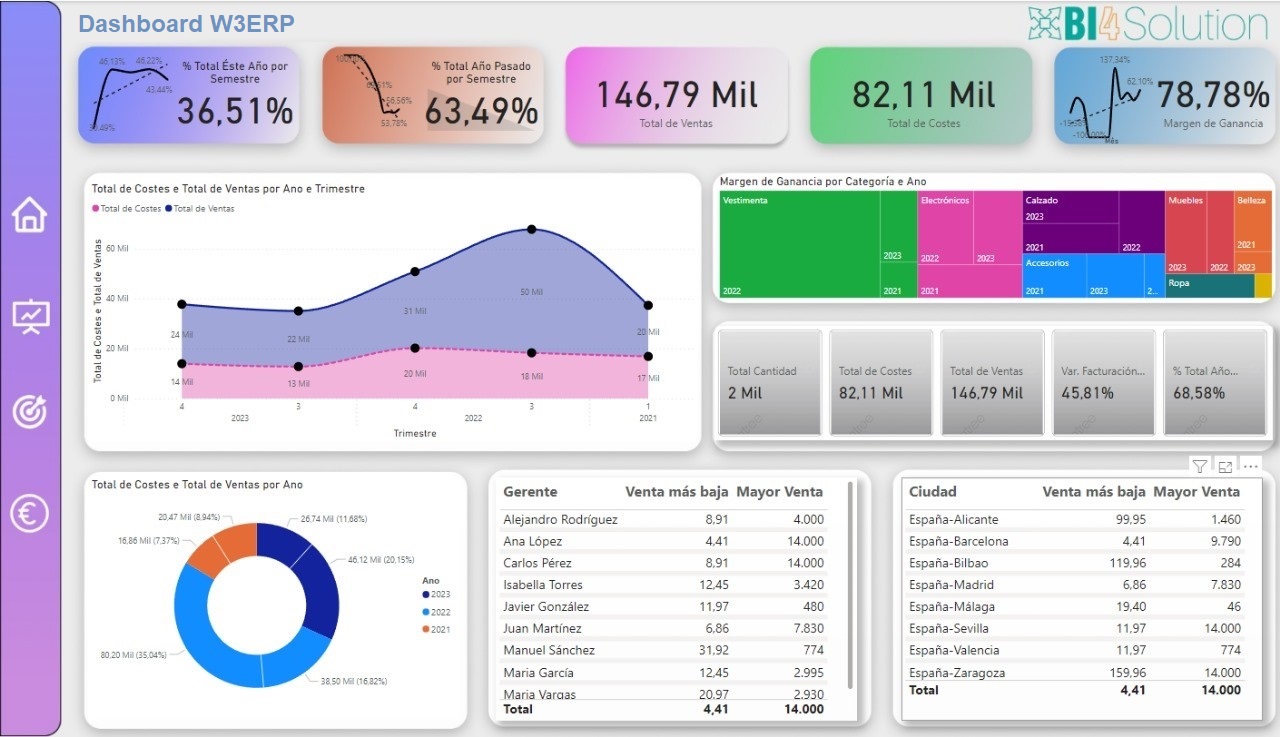
Task: Select Alejandro Rodríguez row
Action: click(664, 520)
